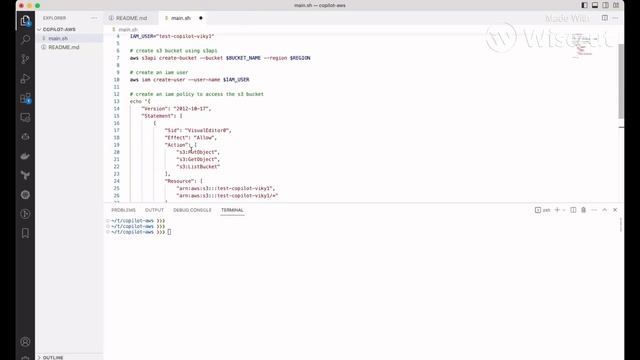Select the zsh terminal shell indicator

542,210
